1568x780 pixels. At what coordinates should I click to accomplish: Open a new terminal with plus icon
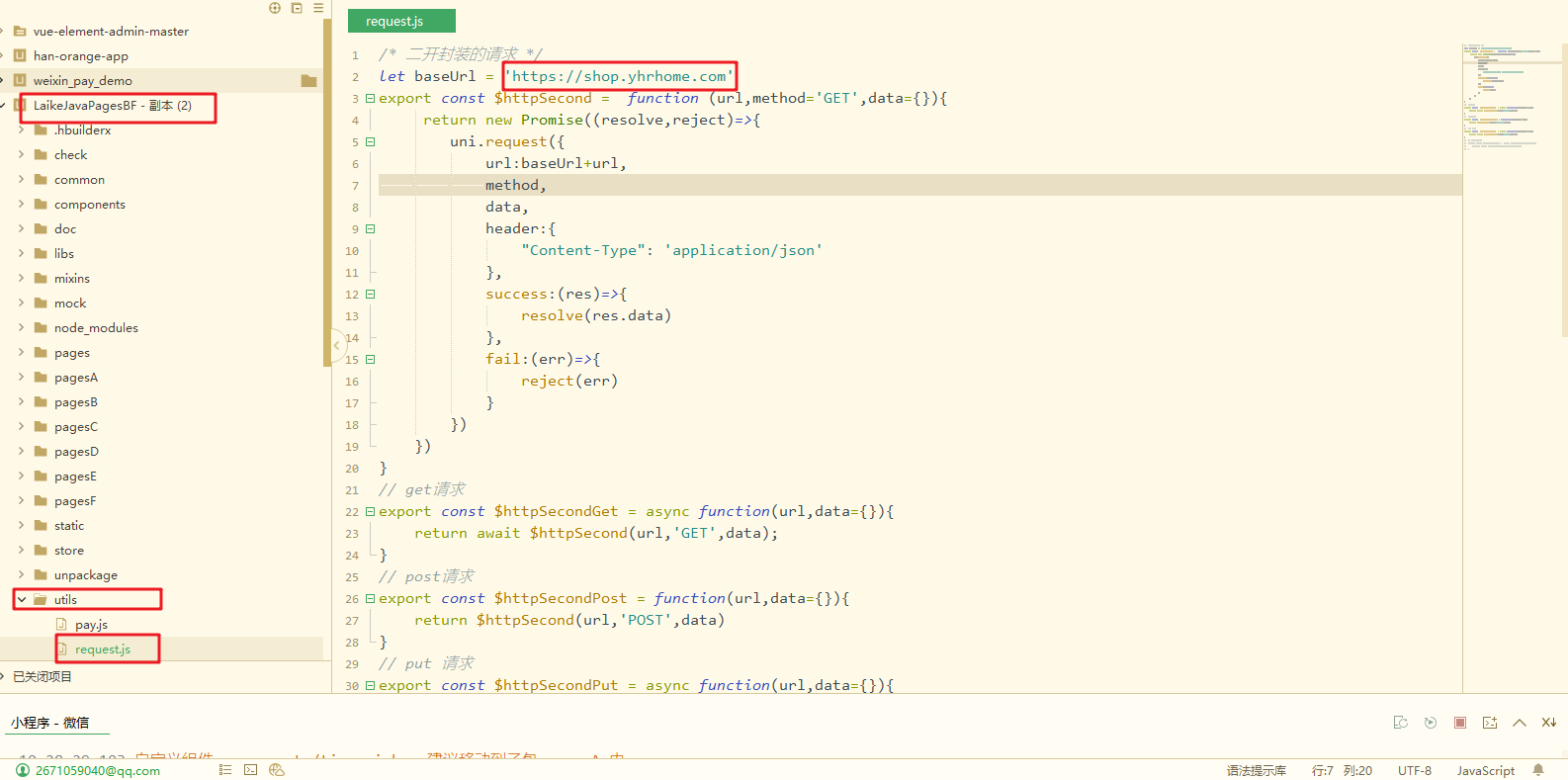[x=1490, y=723]
